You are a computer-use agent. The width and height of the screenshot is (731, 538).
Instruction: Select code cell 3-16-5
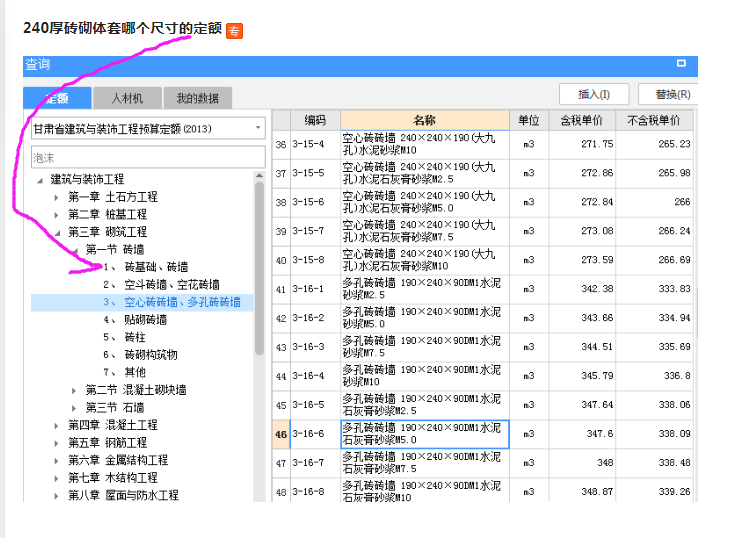click(315, 405)
